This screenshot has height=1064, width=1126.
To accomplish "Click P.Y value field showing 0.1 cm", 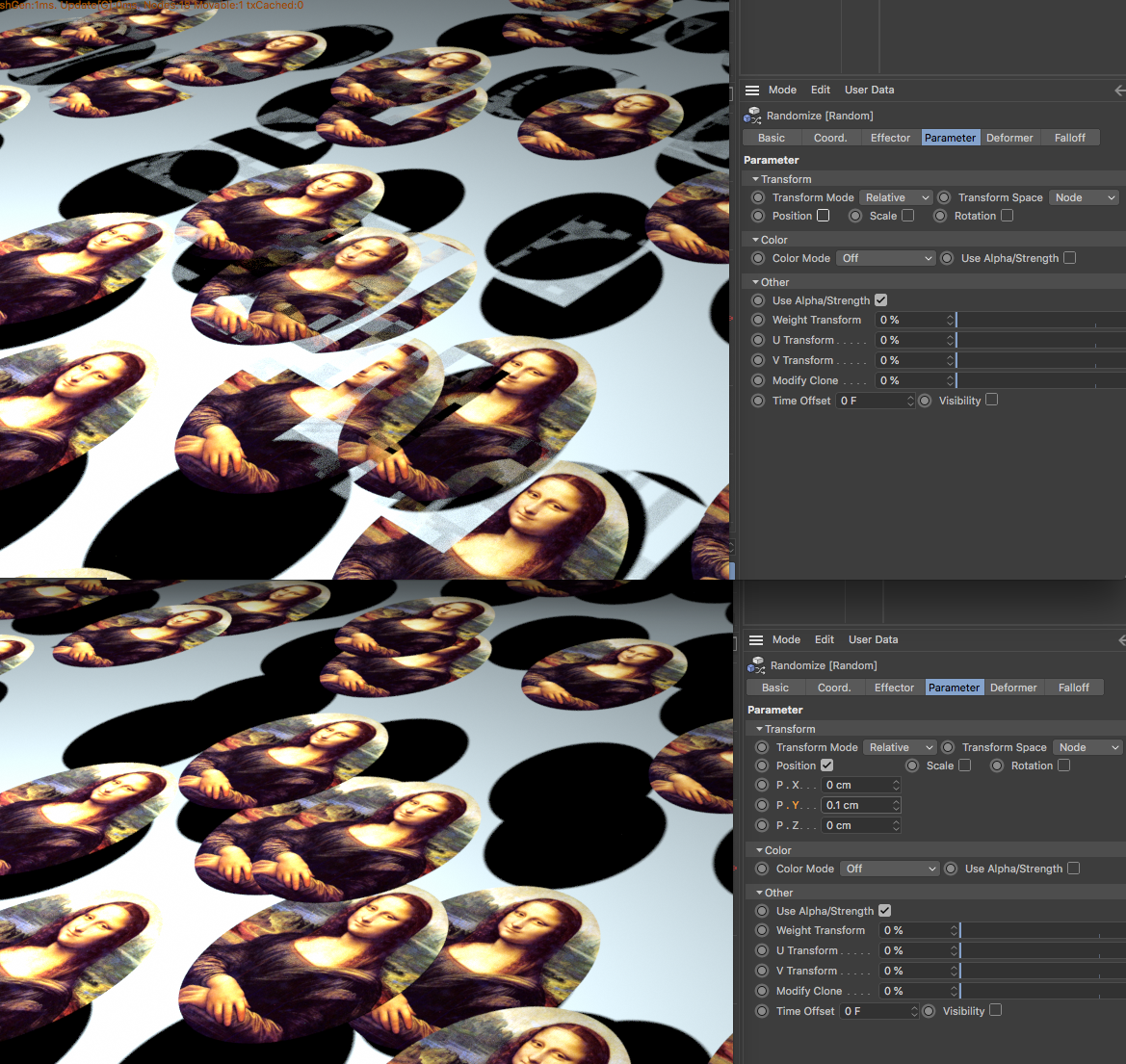I will point(860,806).
